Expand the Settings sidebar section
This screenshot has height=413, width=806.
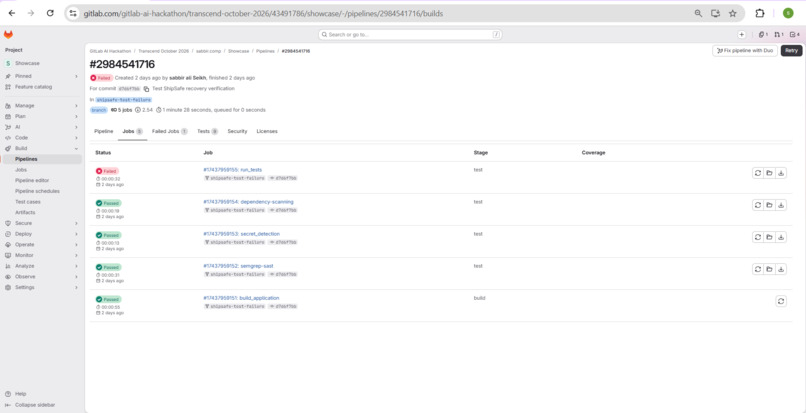pos(41,288)
